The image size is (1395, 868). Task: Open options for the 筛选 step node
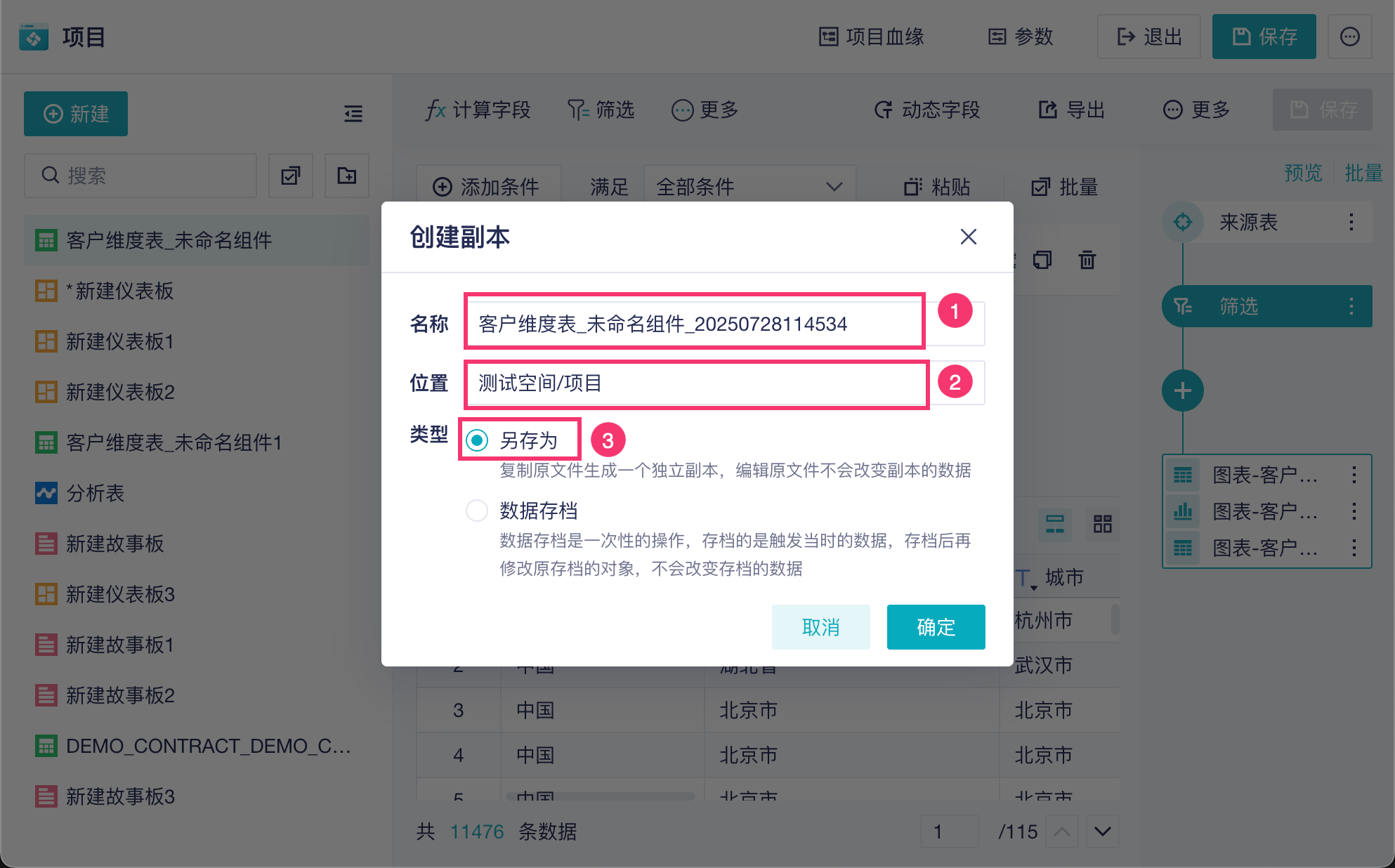1351,306
